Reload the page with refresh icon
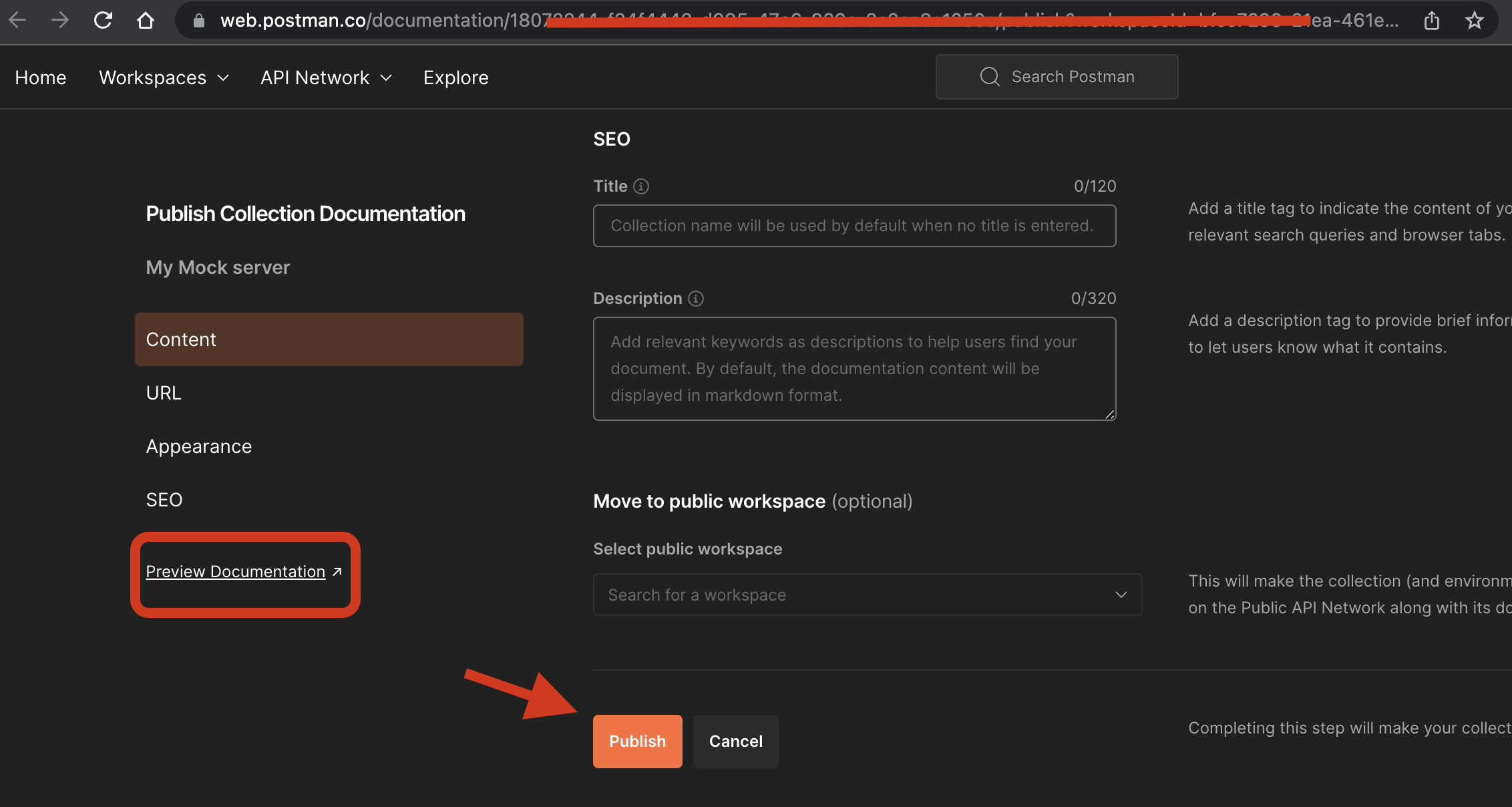 103,20
